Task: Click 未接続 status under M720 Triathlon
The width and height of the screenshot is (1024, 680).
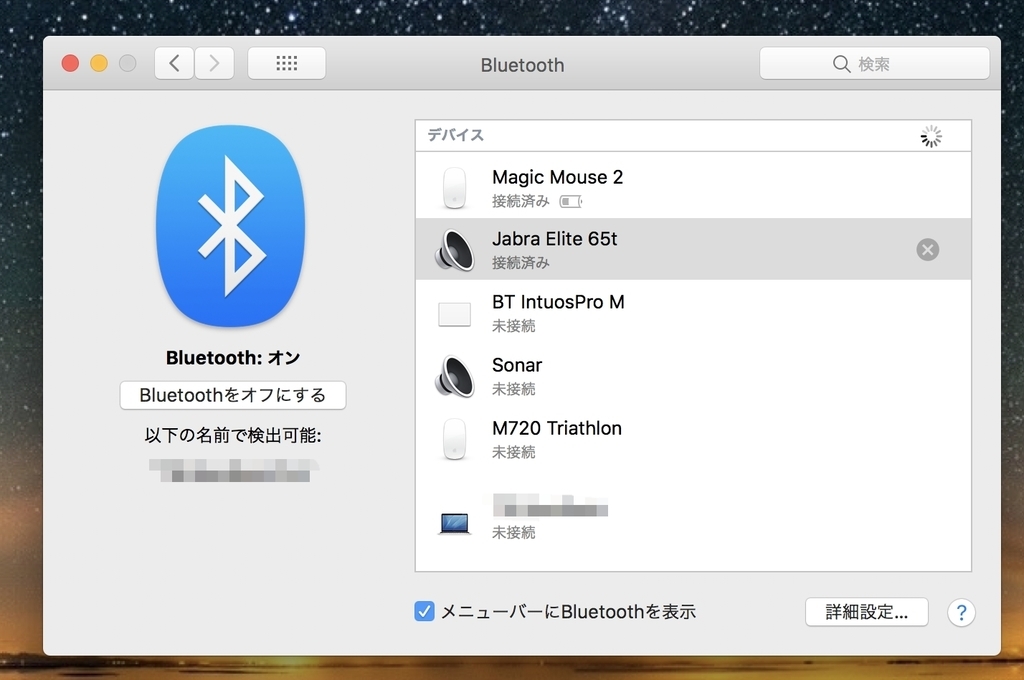Action: click(x=513, y=452)
